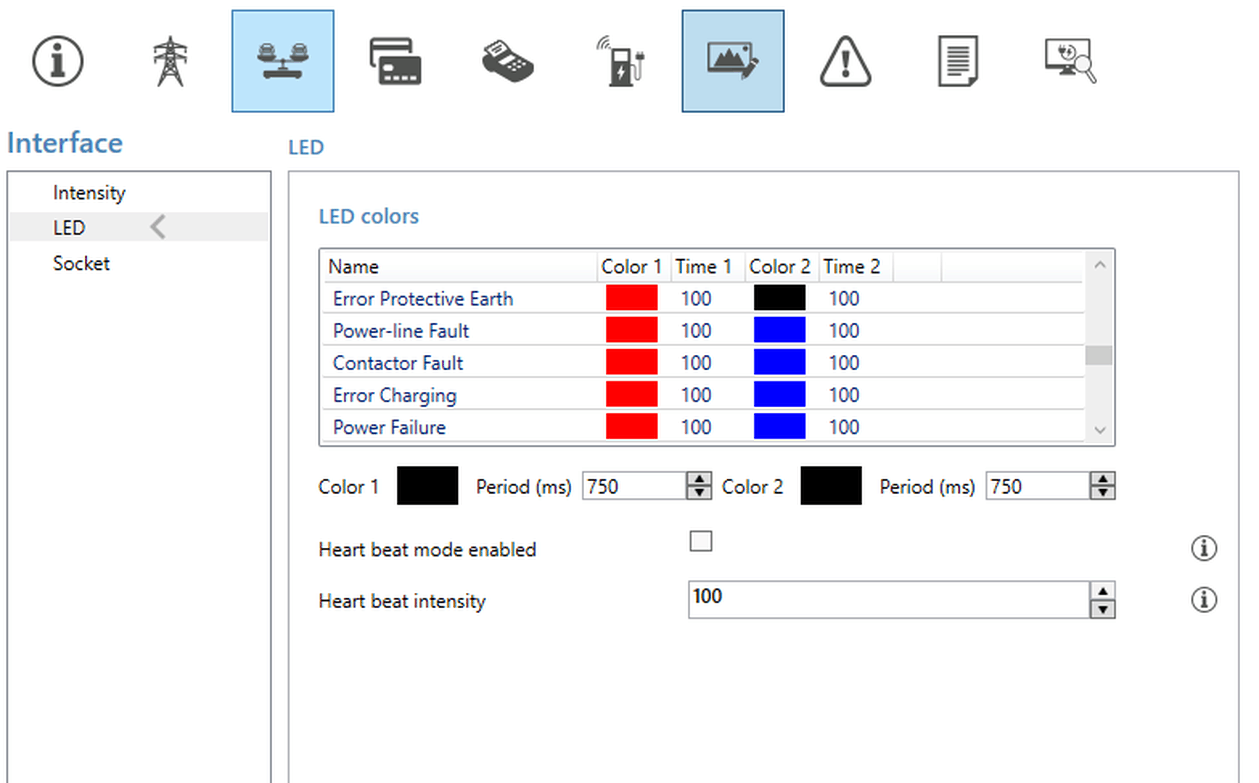The width and height of the screenshot is (1259, 783).
Task: Click blue Color 2 swatch for Error Charging
Action: [779, 395]
